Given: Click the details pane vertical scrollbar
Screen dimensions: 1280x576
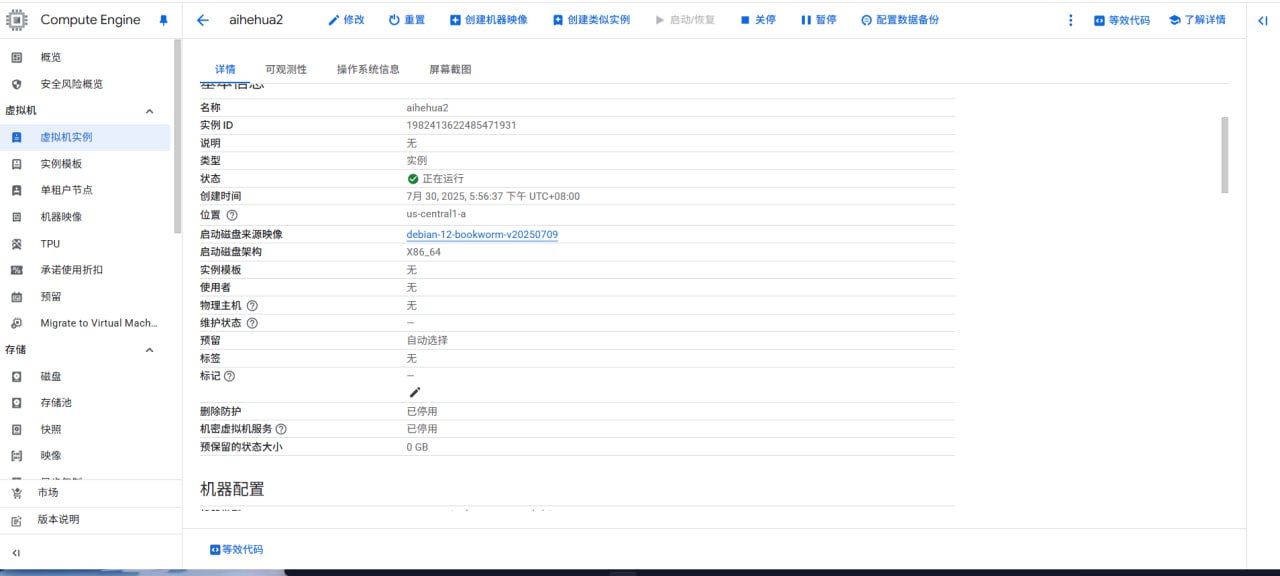Looking at the screenshot, I should pyautogui.click(x=1225, y=155).
